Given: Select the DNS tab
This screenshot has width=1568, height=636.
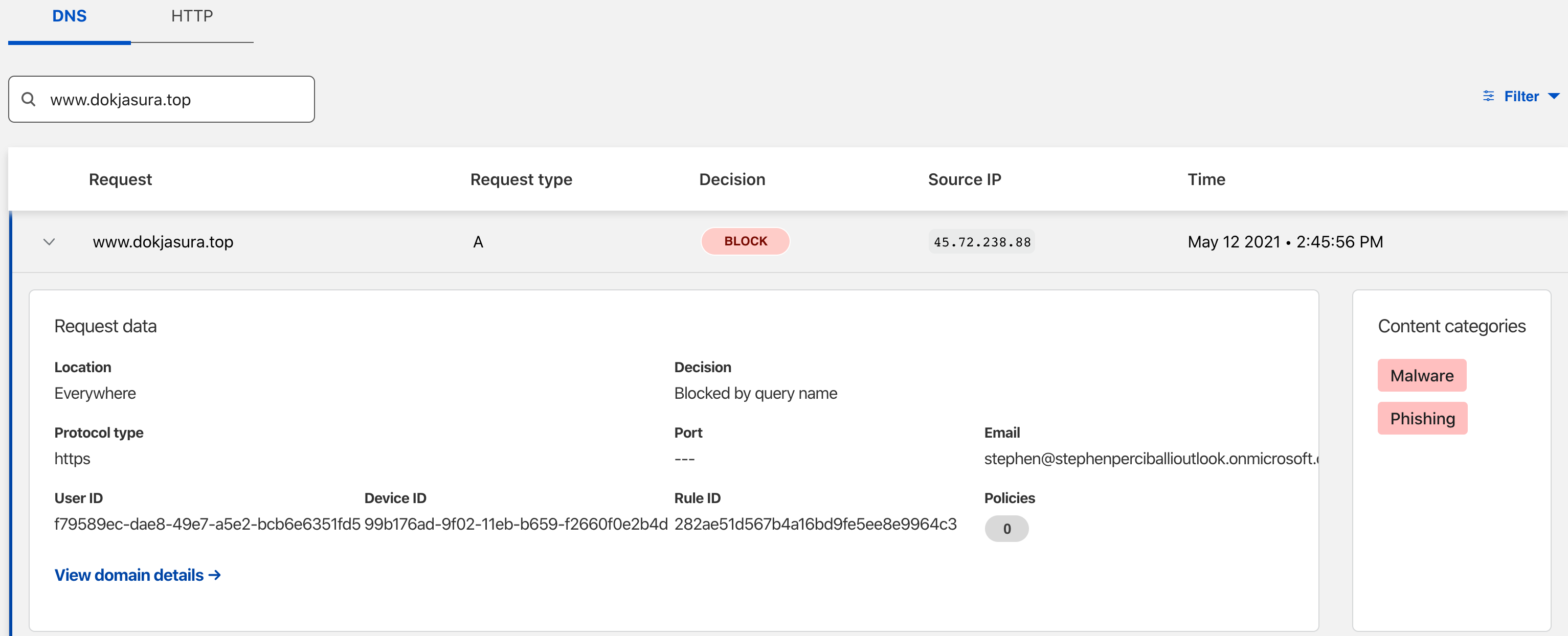Looking at the screenshot, I should tap(70, 16).
